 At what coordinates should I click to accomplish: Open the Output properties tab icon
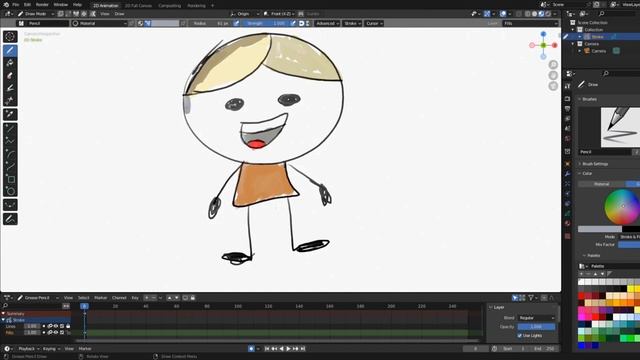click(x=568, y=109)
